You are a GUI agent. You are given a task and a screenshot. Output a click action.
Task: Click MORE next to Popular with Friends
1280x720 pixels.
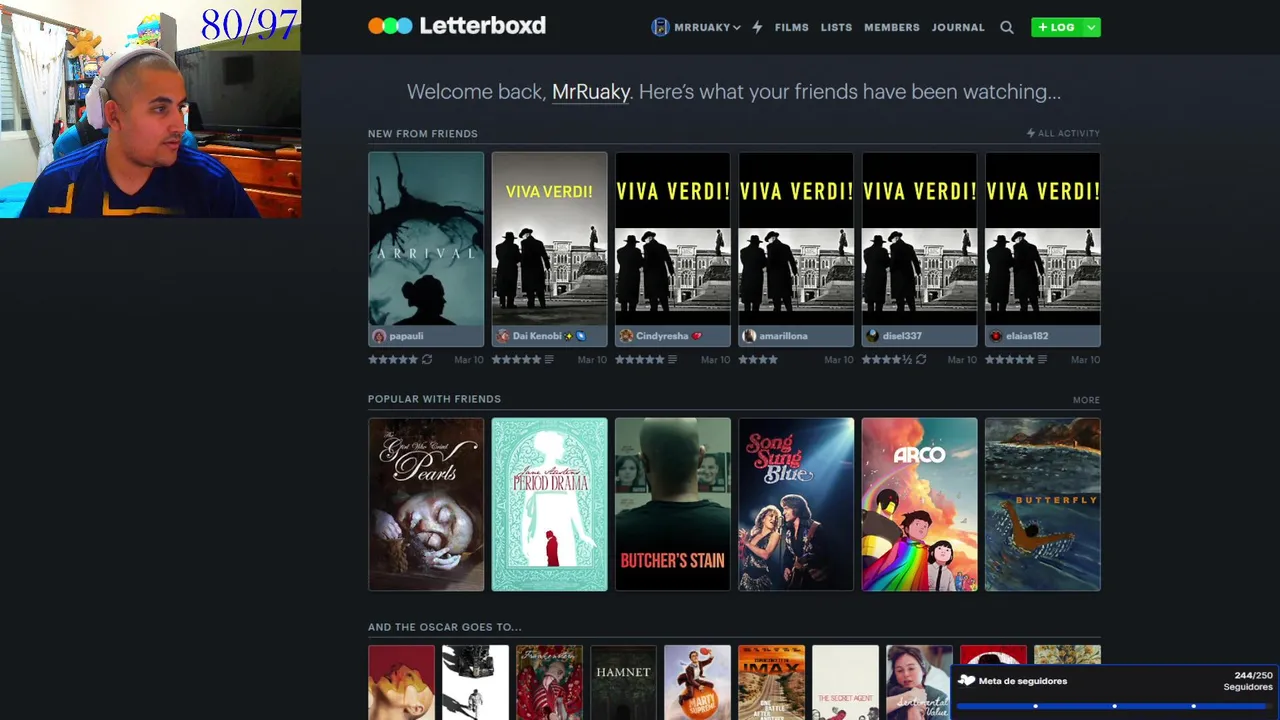[x=1086, y=400]
